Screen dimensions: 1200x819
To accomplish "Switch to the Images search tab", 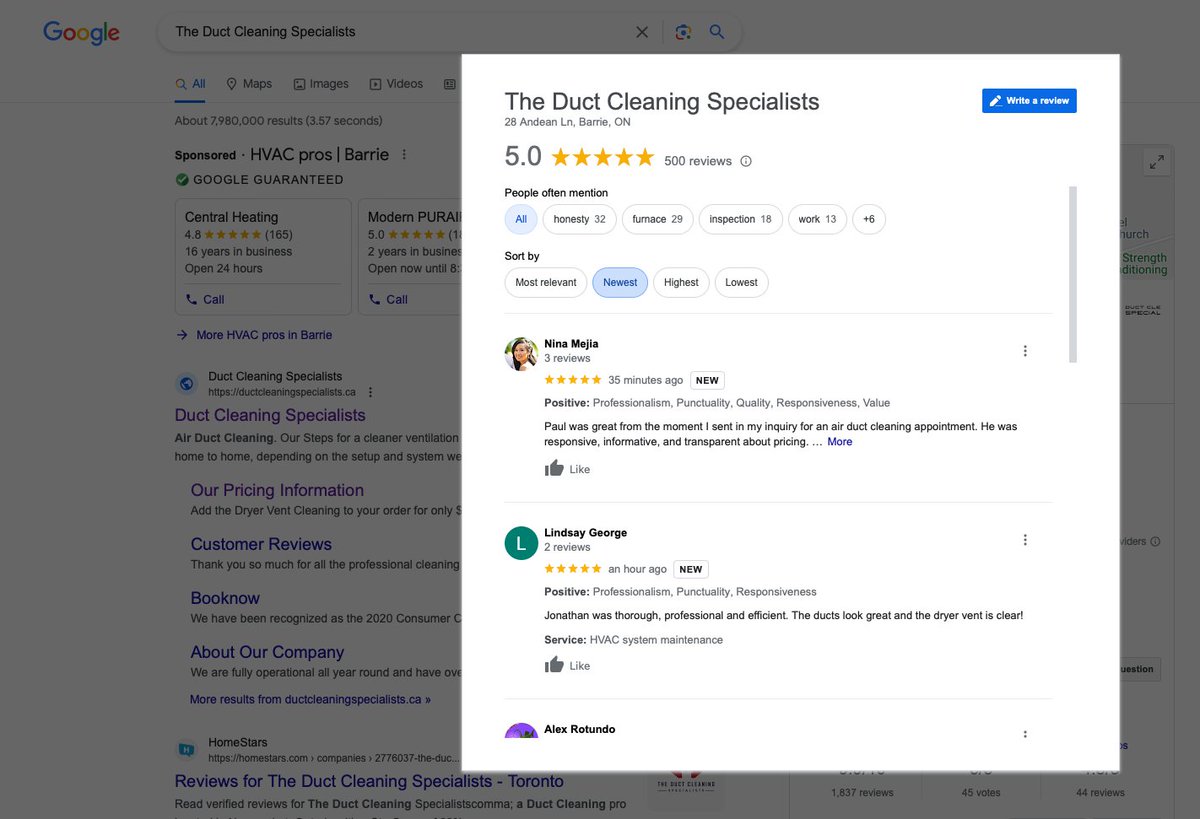I will pyautogui.click(x=321, y=84).
